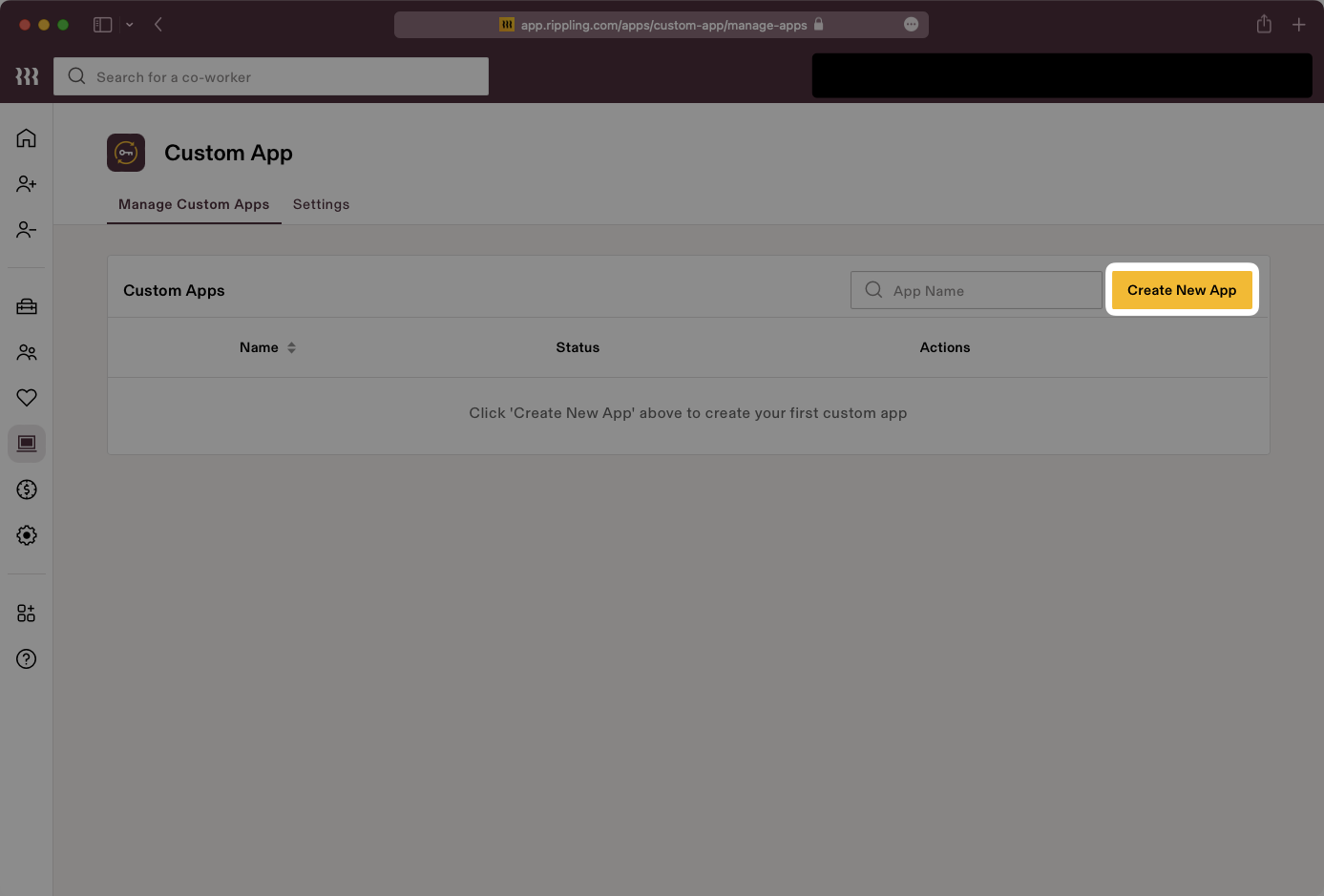Open the offboarding person-minus sidebar icon
The width and height of the screenshot is (1324, 896).
coord(26,230)
